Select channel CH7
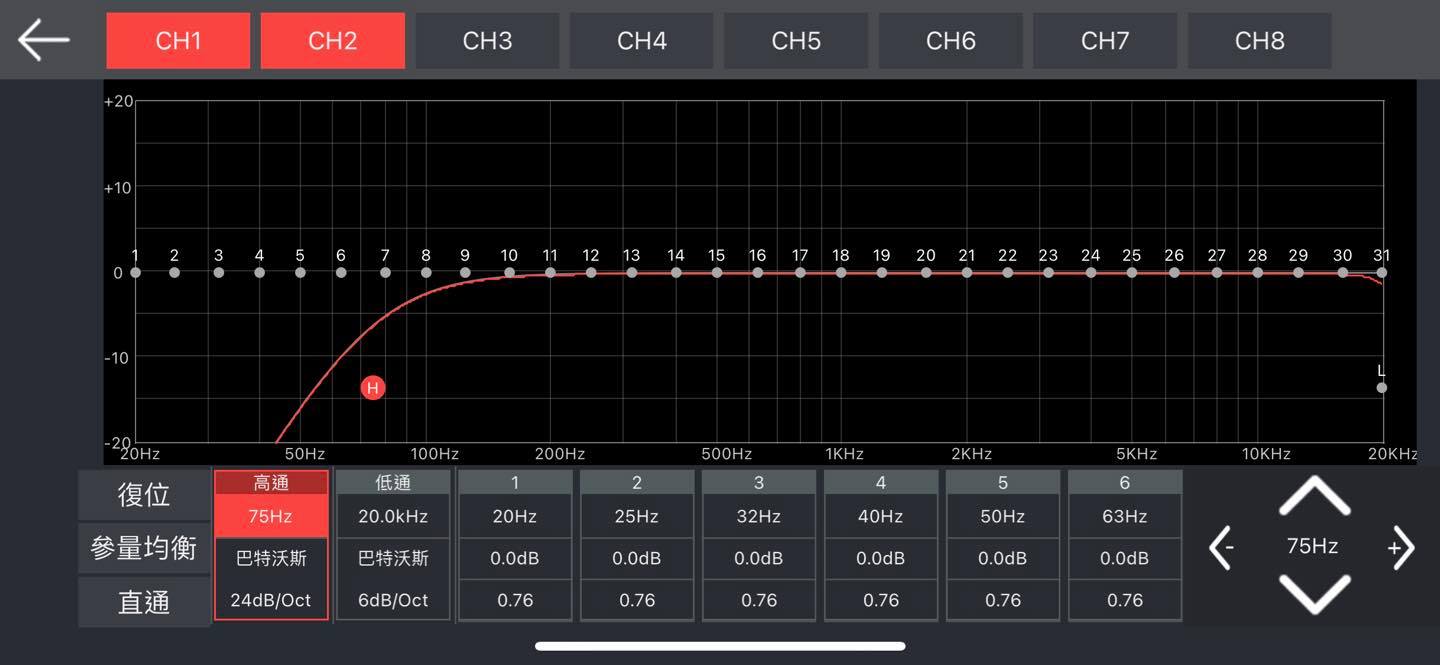 (1105, 40)
